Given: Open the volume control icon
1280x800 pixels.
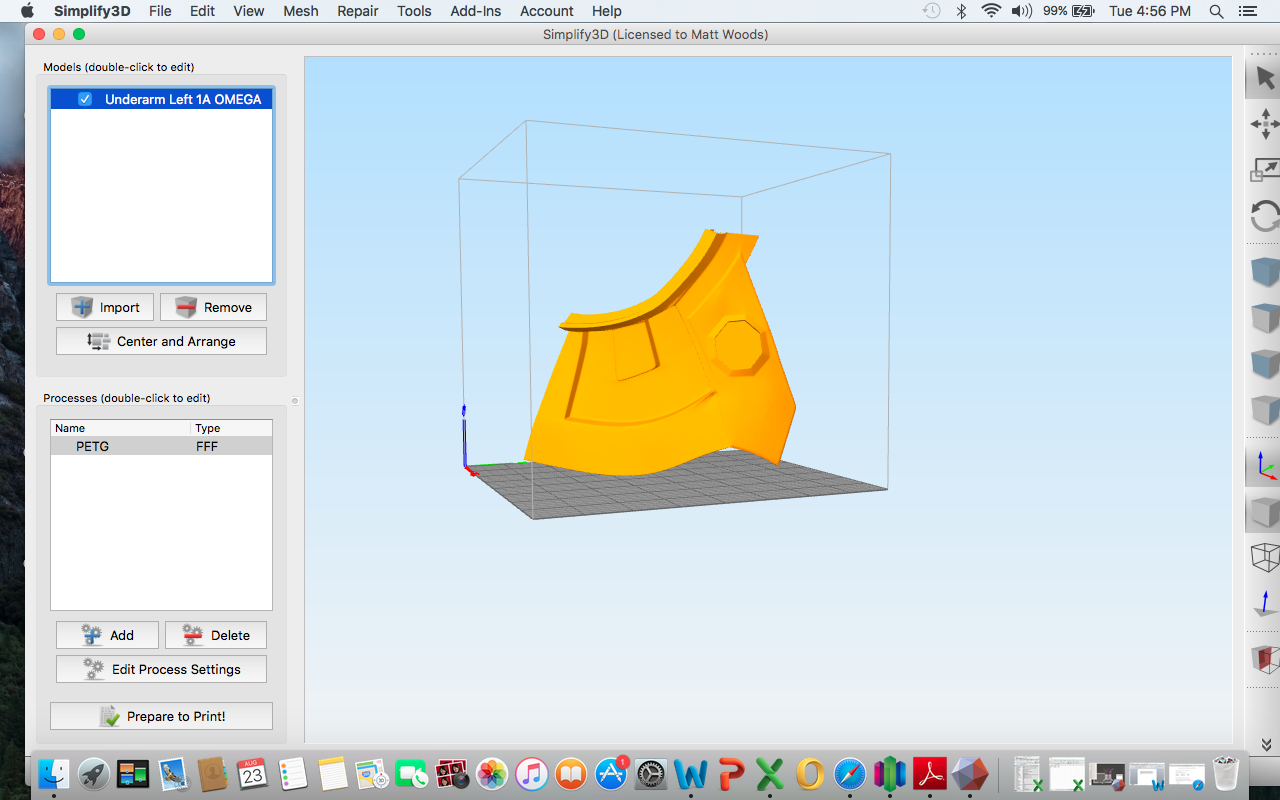Looking at the screenshot, I should pyautogui.click(x=1021, y=11).
